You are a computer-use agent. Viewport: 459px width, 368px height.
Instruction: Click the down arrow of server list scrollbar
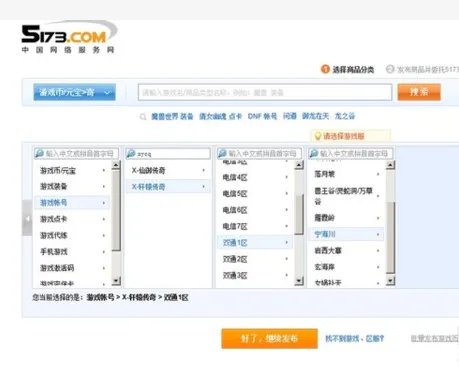point(391,281)
